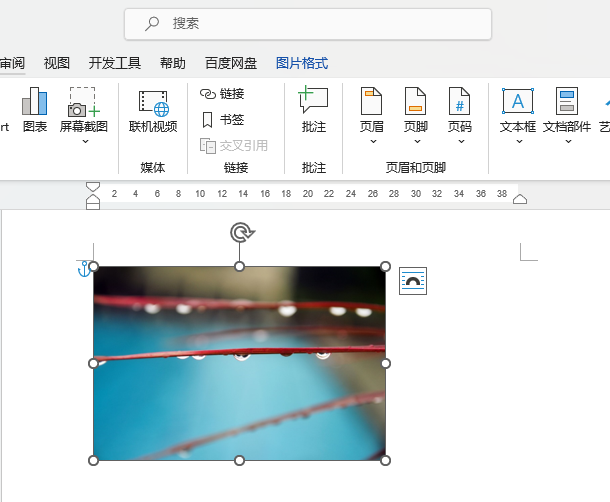Switch to the 视图 tab
Image resolution: width=610 pixels, height=502 pixels.
pyautogui.click(x=57, y=63)
